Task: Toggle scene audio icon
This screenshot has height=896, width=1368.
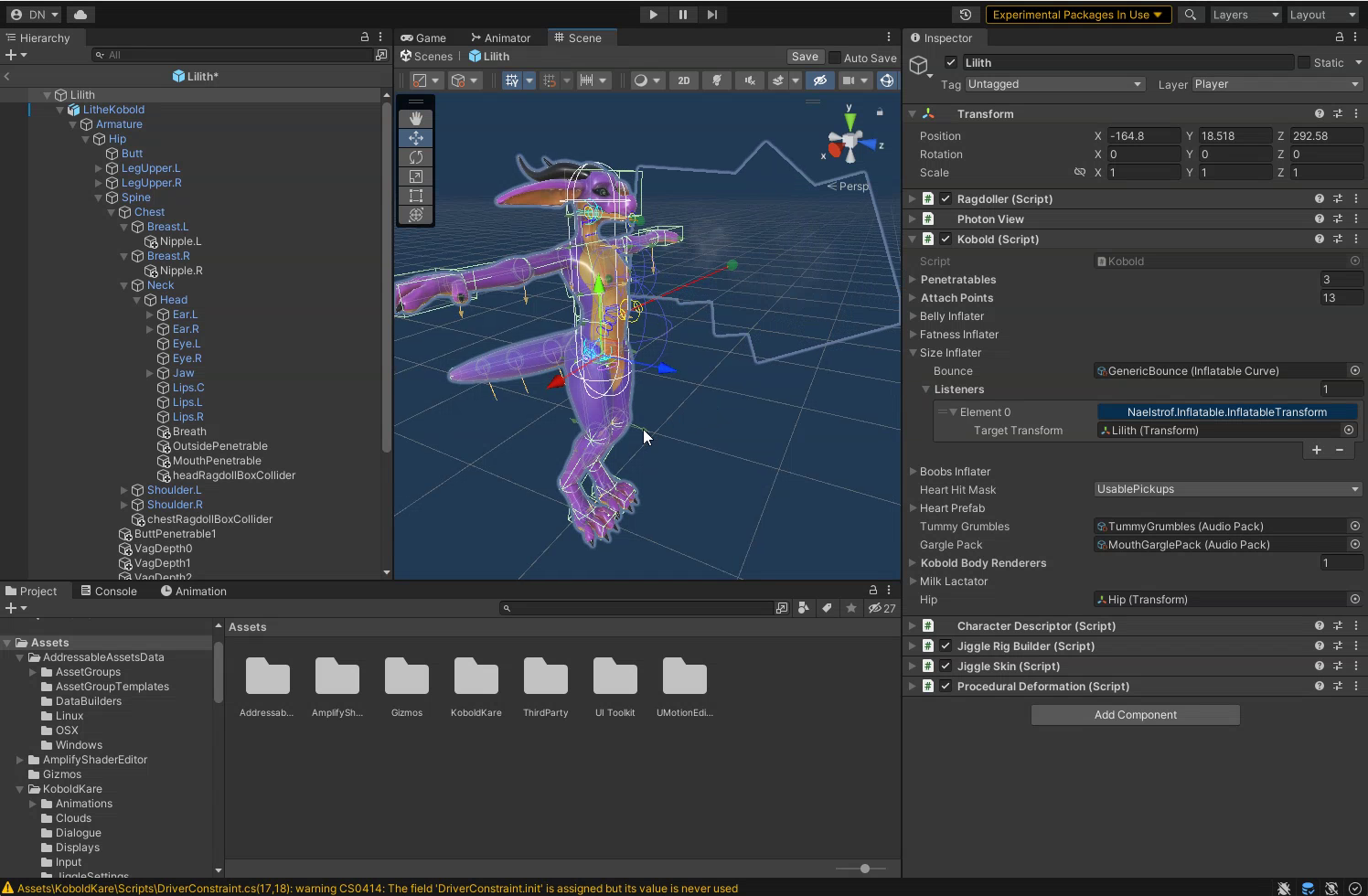Action: point(750,80)
